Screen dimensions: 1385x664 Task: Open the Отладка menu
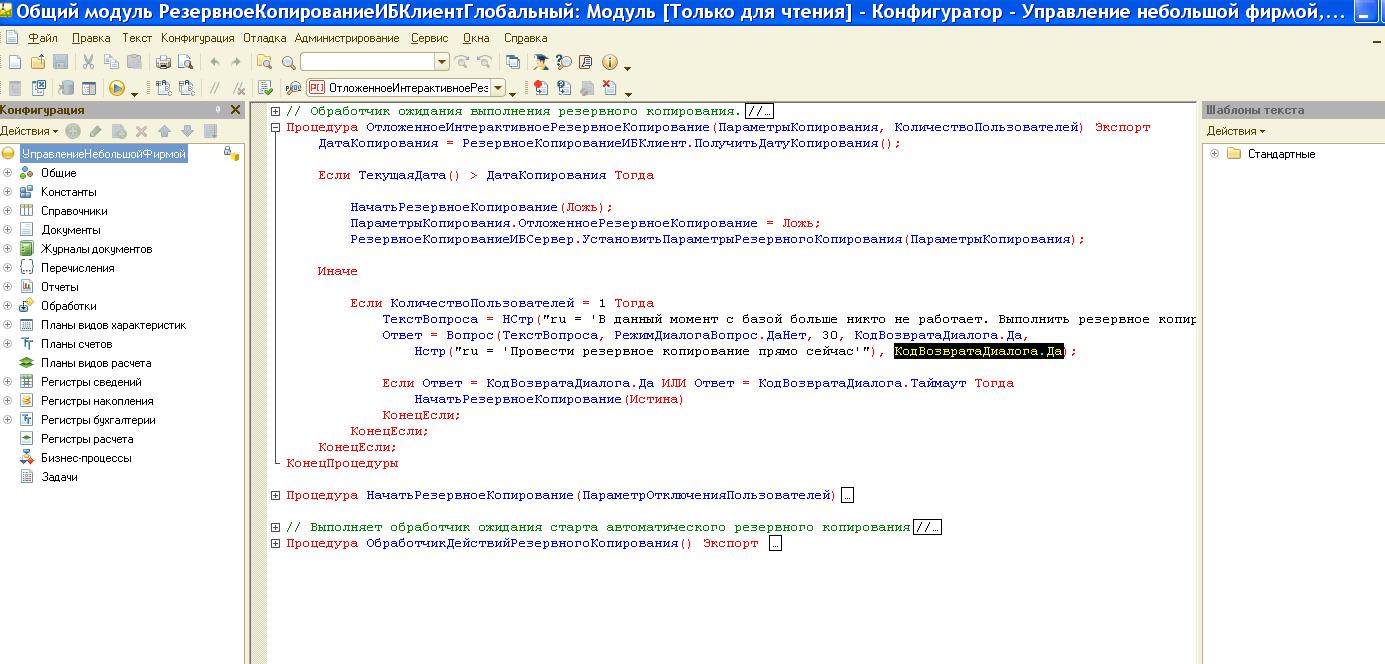265,38
